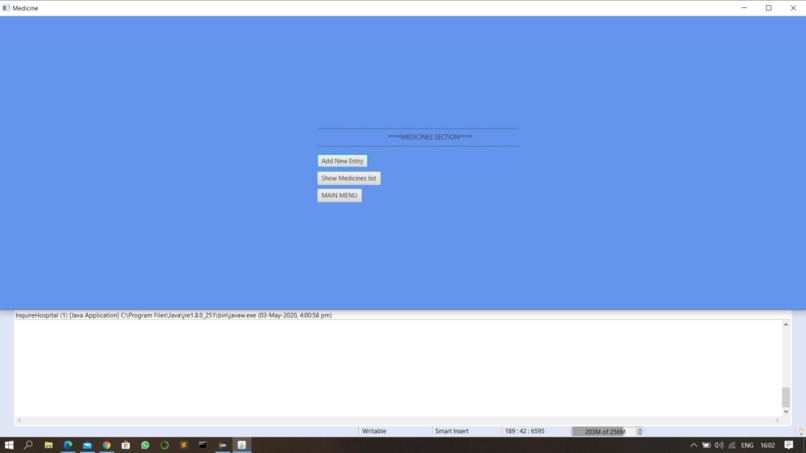
Task: Click the Writable status bar entry
Action: click(x=374, y=431)
